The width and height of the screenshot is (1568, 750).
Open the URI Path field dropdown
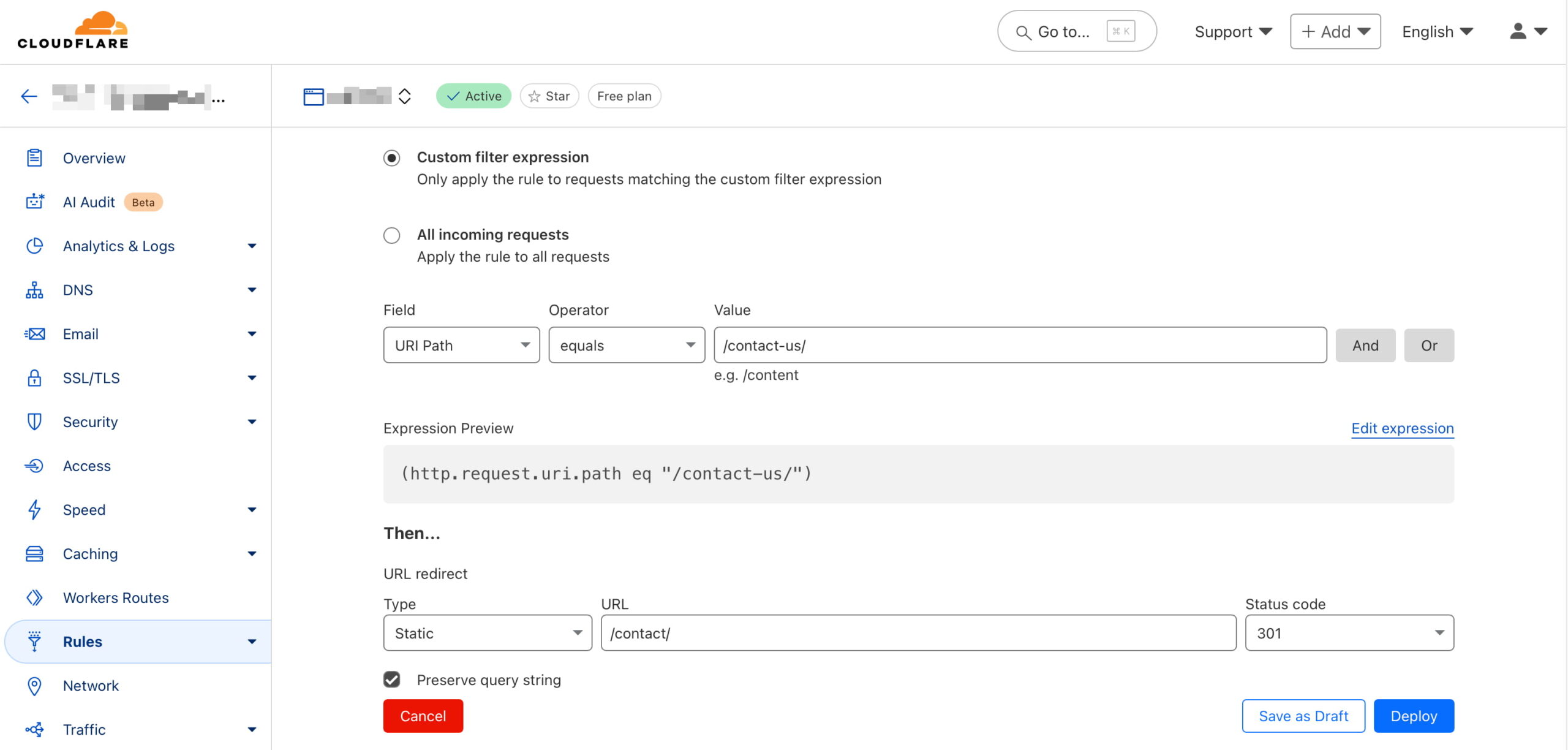(x=461, y=345)
